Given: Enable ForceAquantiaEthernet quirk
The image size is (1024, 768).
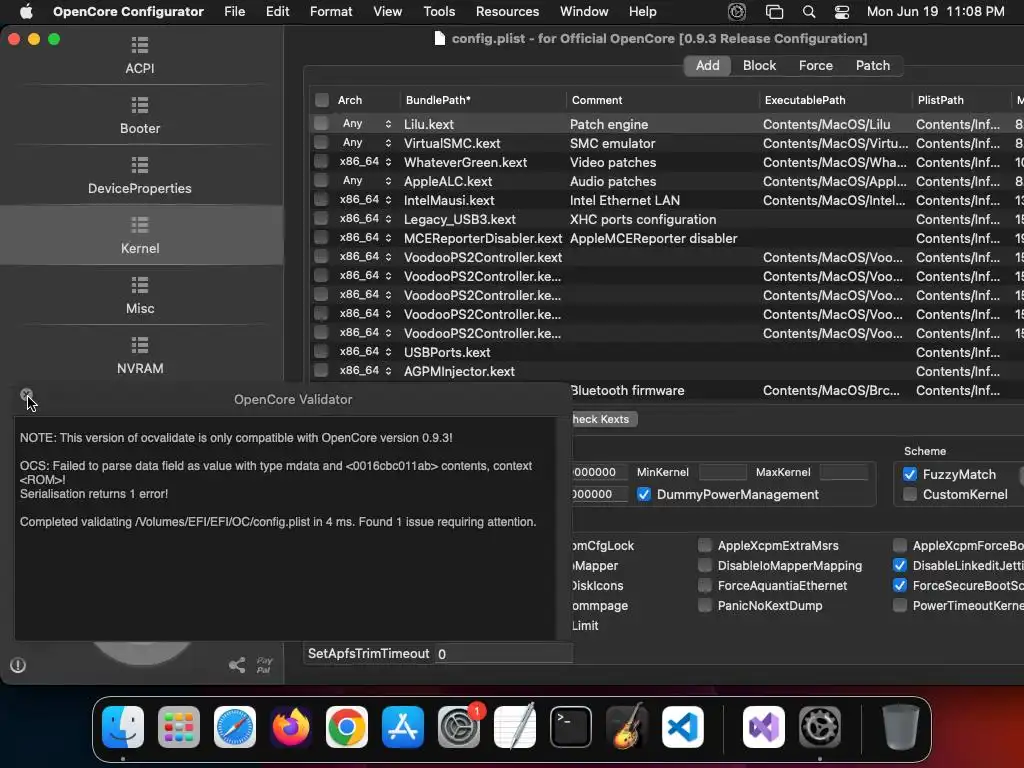Looking at the screenshot, I should coord(705,586).
